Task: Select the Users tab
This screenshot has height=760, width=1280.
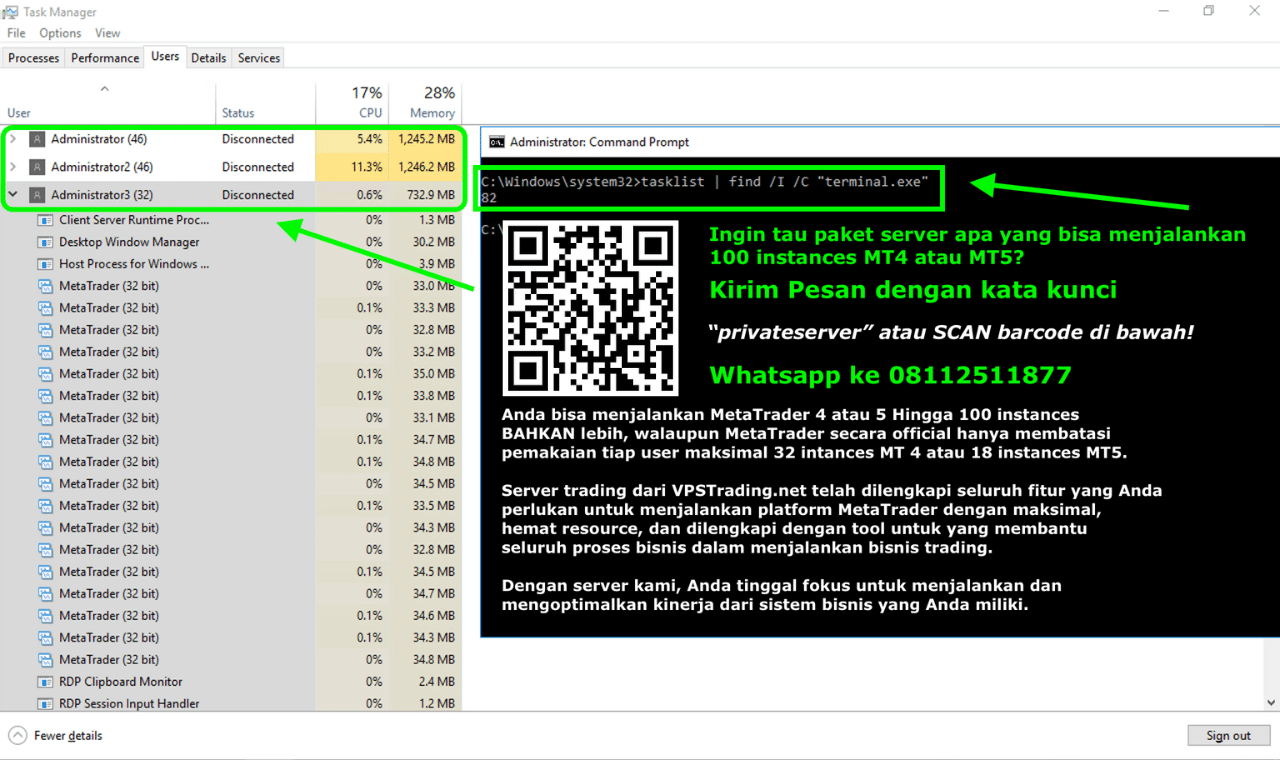Action: pos(165,57)
